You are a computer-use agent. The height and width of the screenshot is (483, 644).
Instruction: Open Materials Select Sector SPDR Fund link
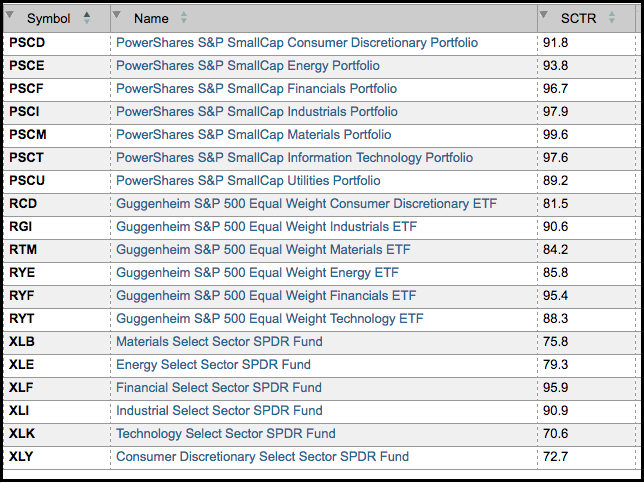[219, 342]
